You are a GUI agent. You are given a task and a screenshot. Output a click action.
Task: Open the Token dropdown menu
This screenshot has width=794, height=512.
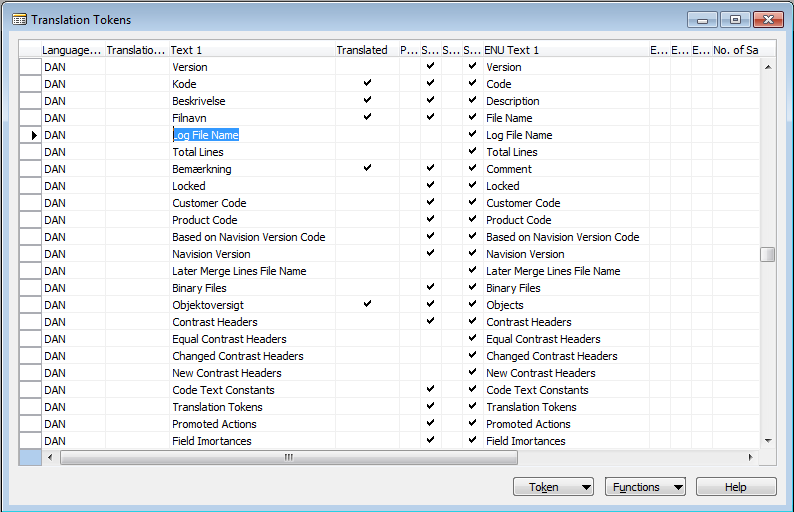(554, 487)
